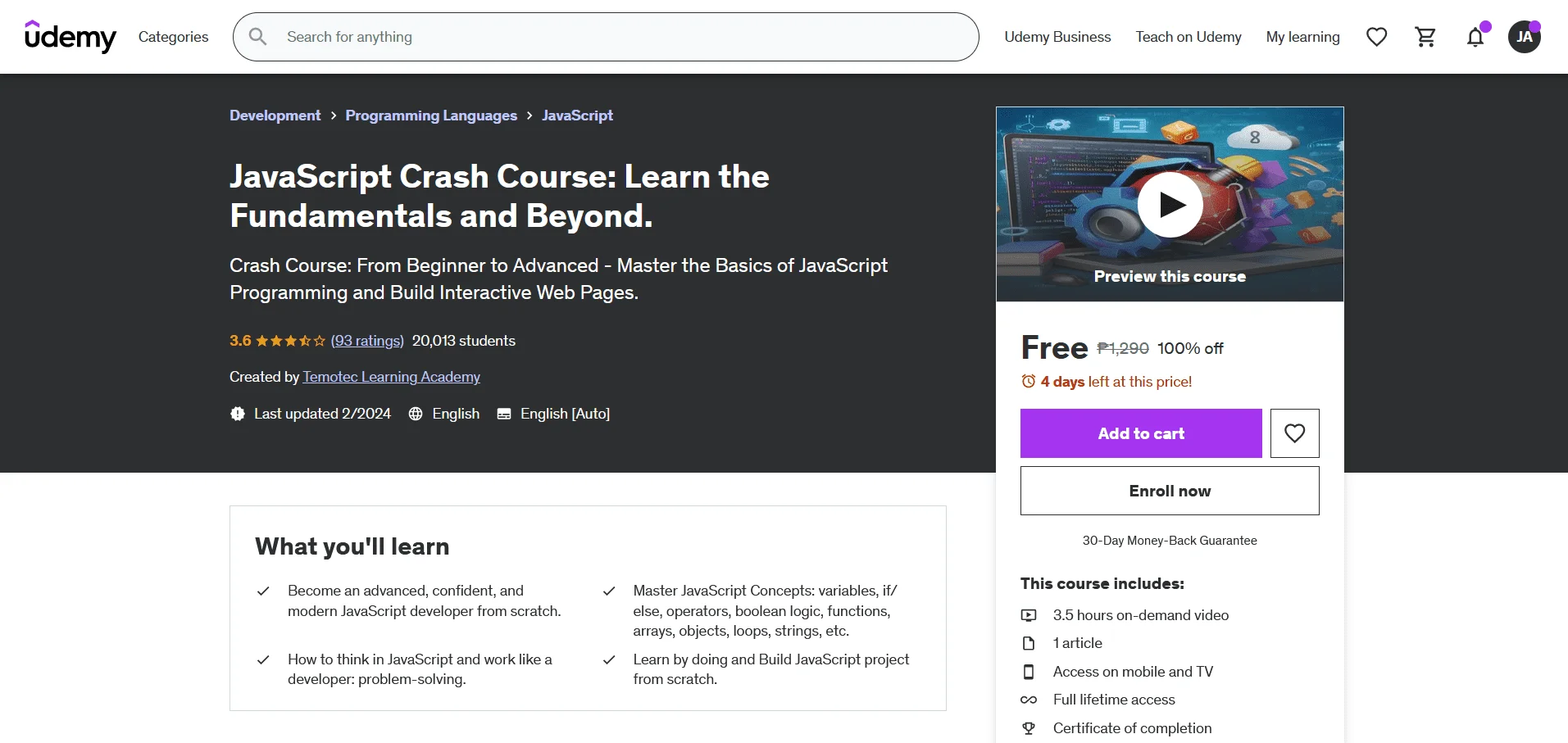Screen dimensions: 1568x743
Task: Click the course subtitle description
Action: click(x=558, y=279)
